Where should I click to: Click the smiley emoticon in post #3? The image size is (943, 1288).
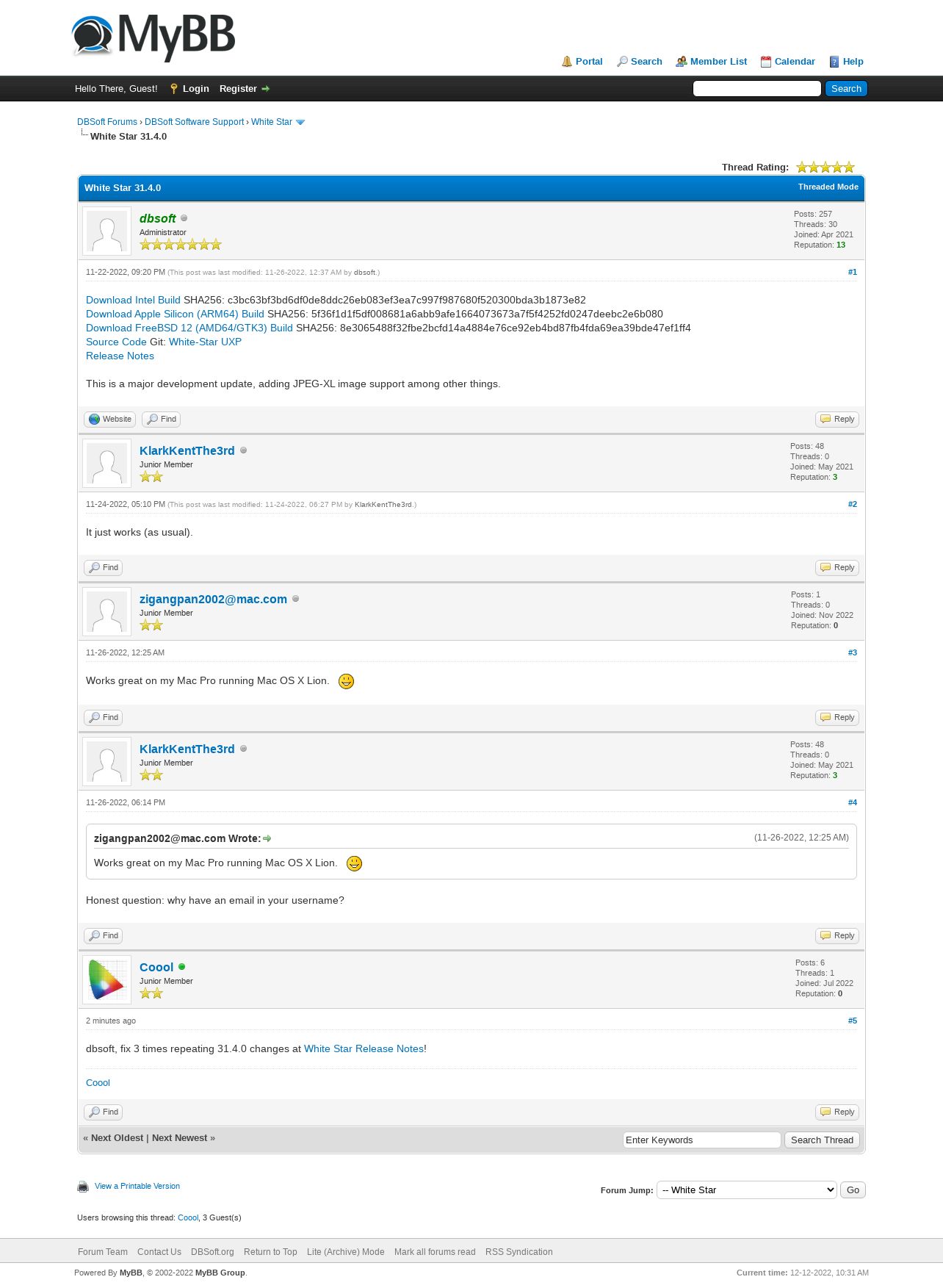click(x=346, y=681)
